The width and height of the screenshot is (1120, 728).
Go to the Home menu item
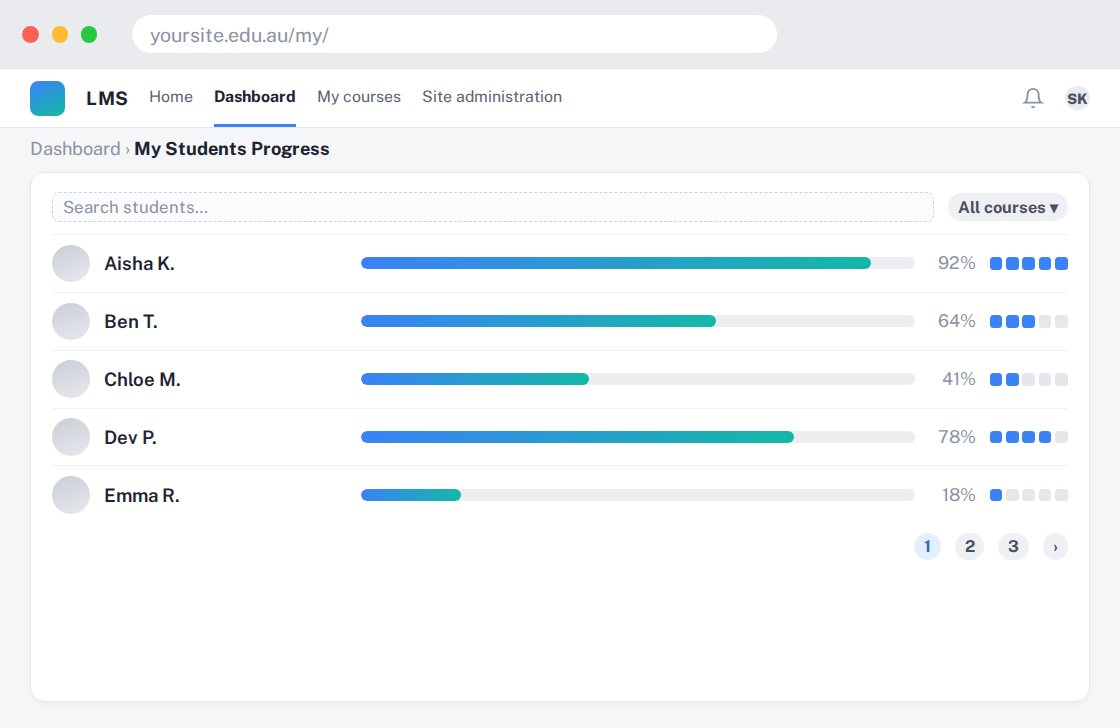[x=171, y=96]
